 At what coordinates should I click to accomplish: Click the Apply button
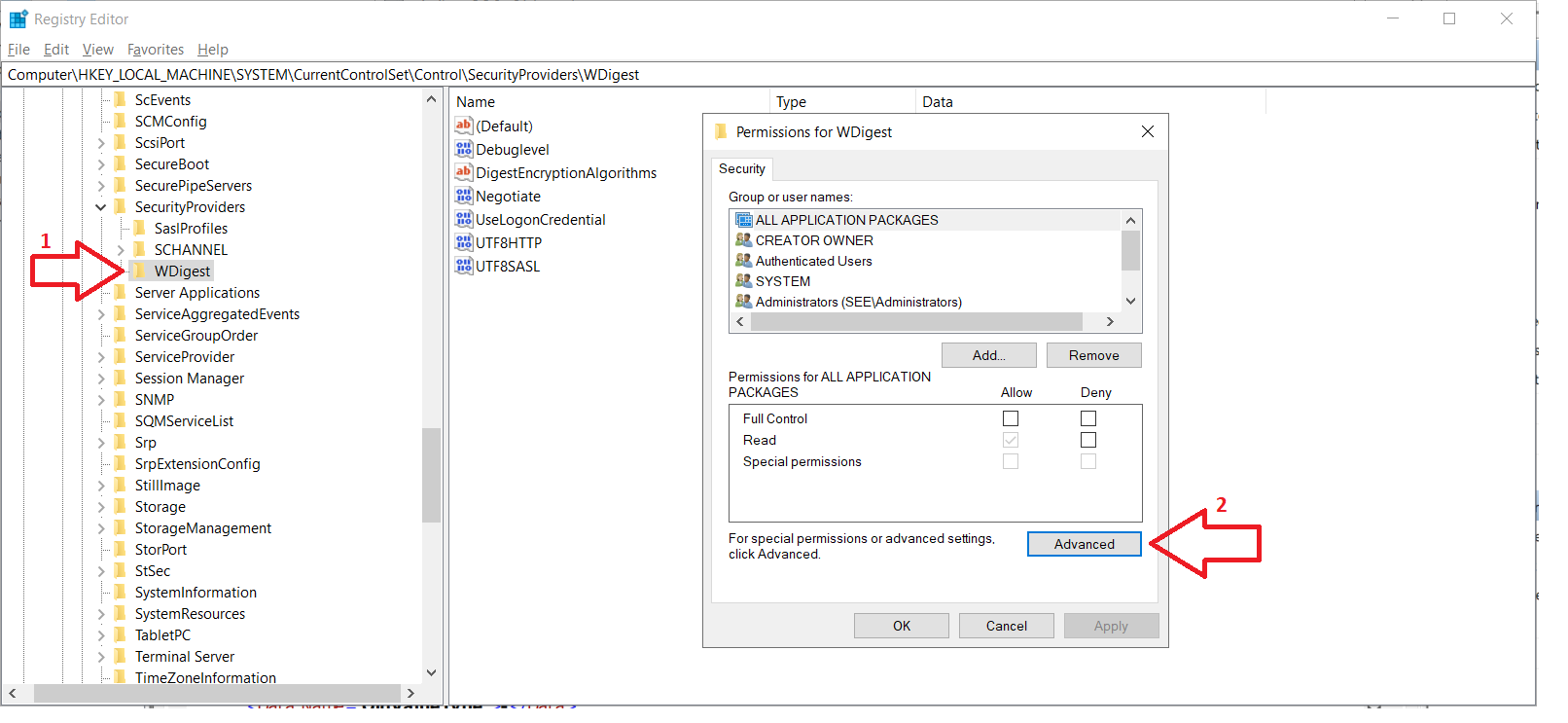(x=1112, y=626)
